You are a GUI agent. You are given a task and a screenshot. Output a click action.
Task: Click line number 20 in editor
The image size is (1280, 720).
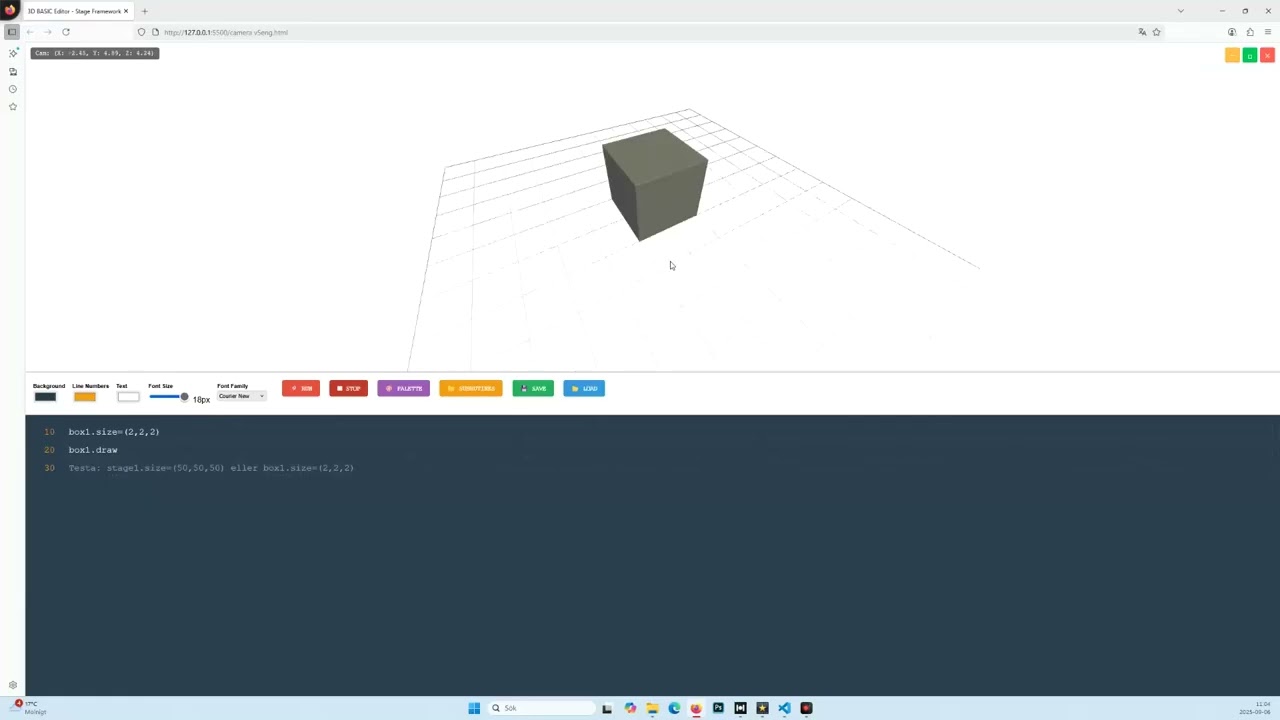click(x=49, y=450)
